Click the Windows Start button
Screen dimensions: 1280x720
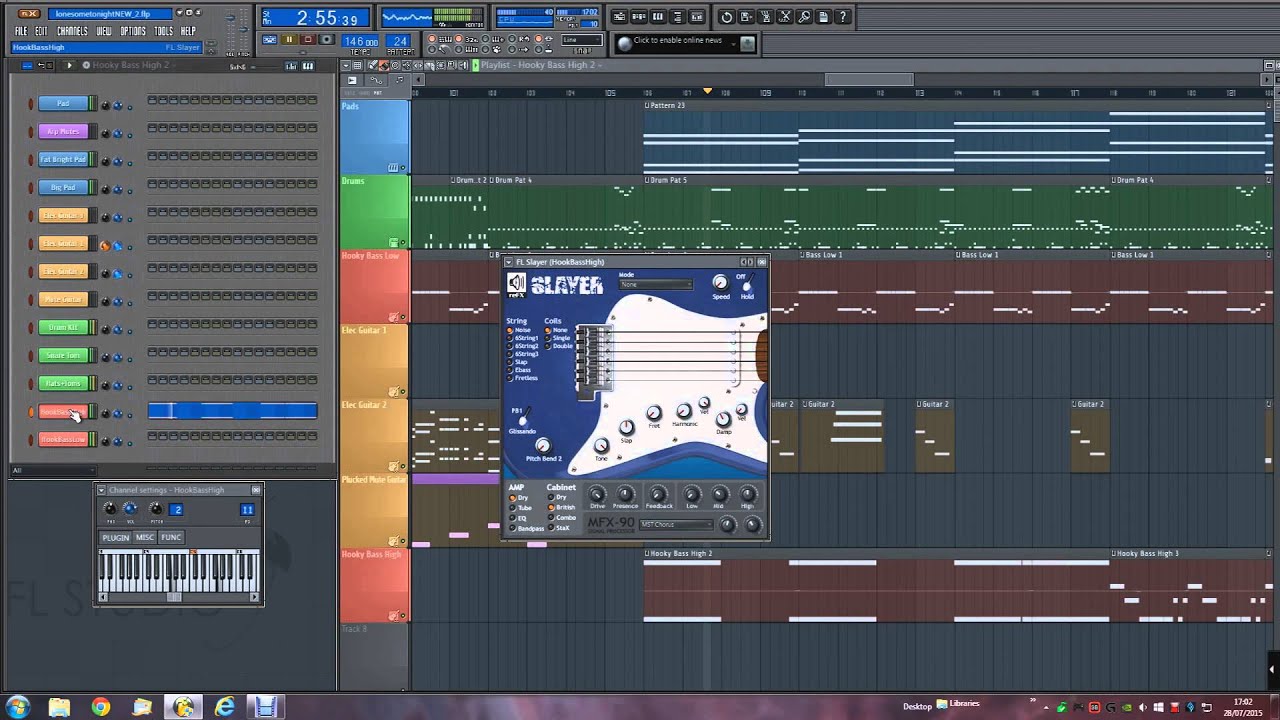(17, 707)
